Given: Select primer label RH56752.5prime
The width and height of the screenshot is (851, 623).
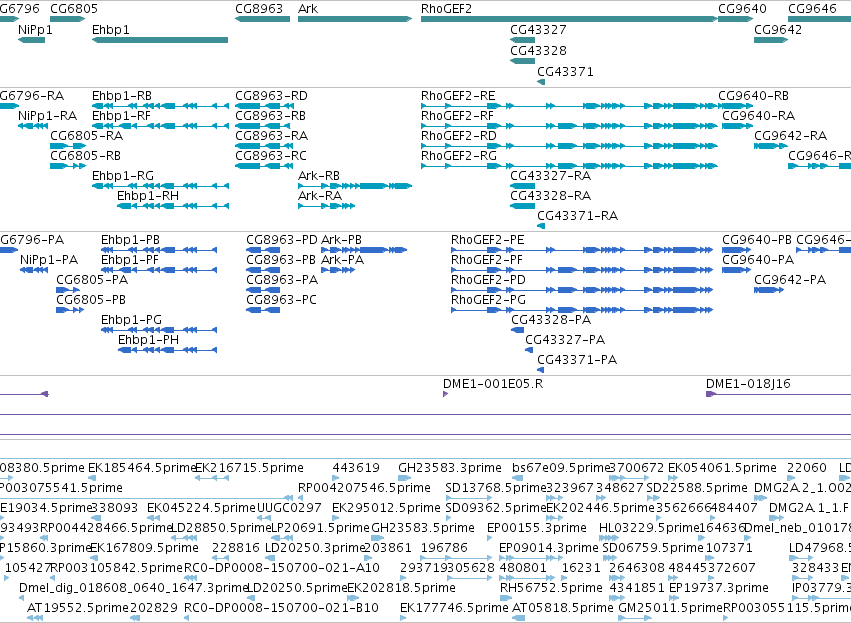Looking at the screenshot, I should (551, 588).
